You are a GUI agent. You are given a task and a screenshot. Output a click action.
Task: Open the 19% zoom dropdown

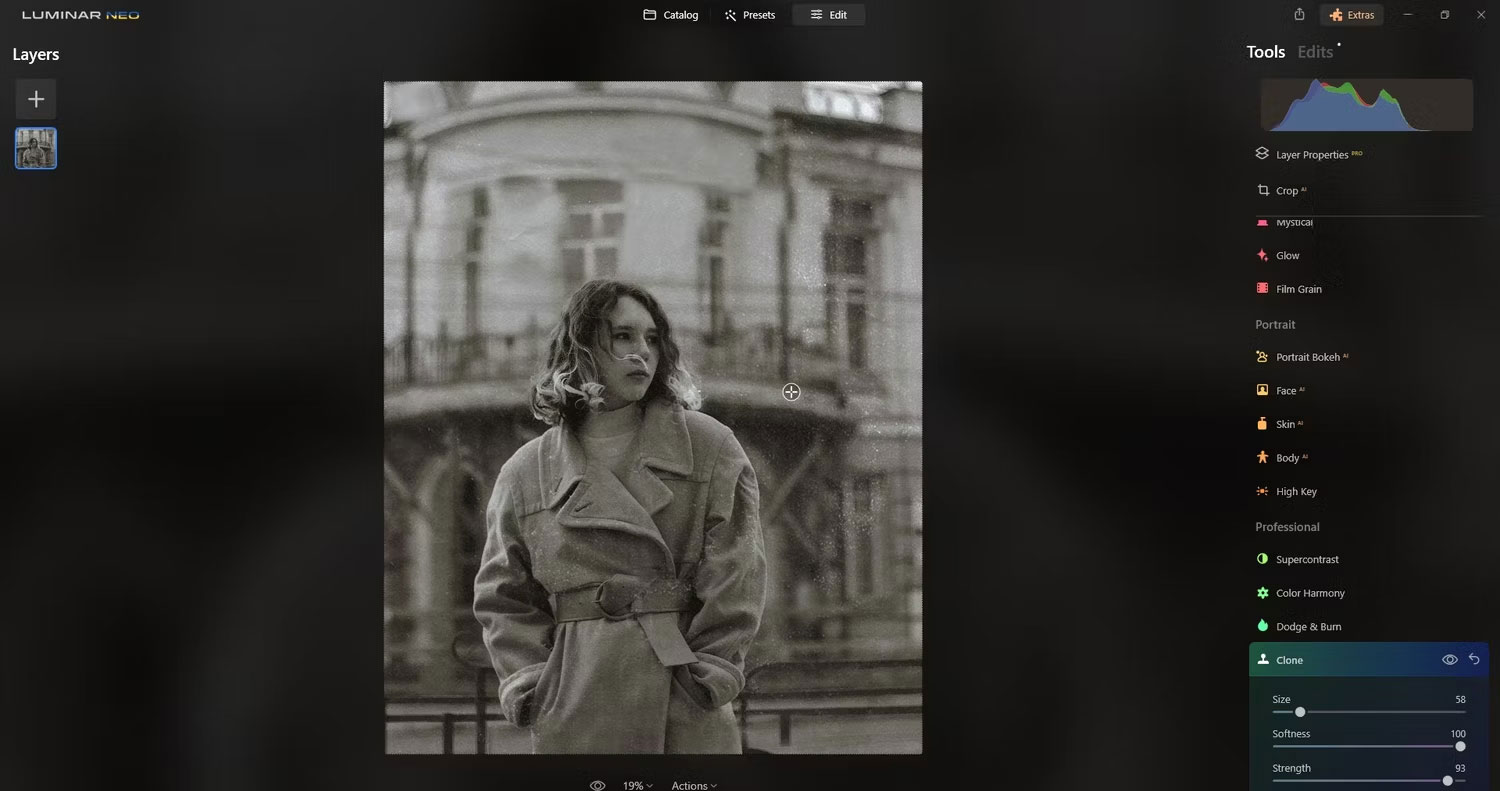[x=638, y=785]
